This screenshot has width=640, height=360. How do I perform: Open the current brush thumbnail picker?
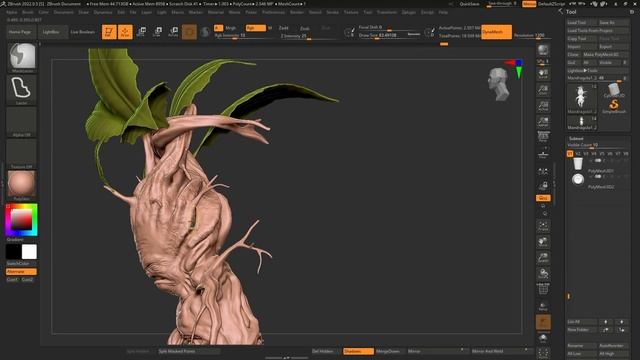tap(22, 57)
